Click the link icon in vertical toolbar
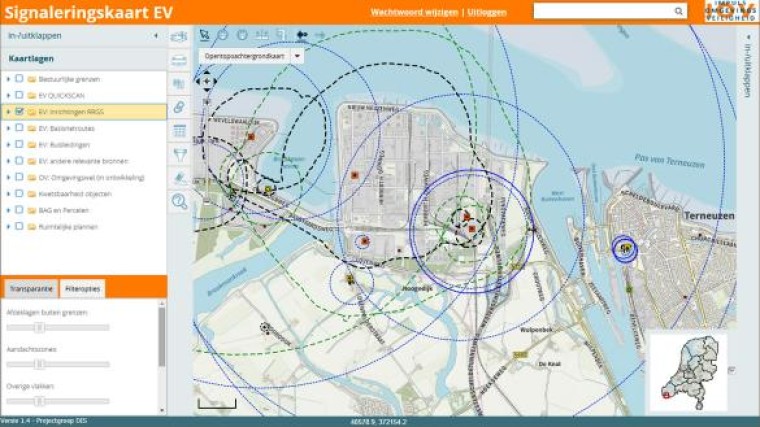This screenshot has width=760, height=427. click(x=180, y=107)
